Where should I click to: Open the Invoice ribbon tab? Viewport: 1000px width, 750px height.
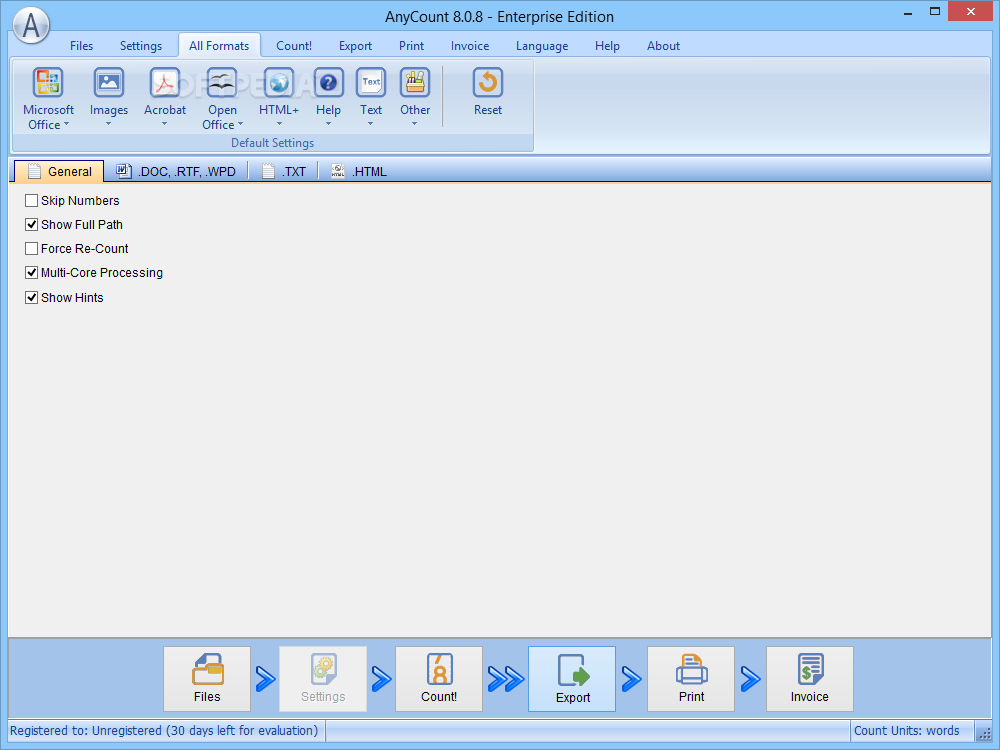[470, 46]
